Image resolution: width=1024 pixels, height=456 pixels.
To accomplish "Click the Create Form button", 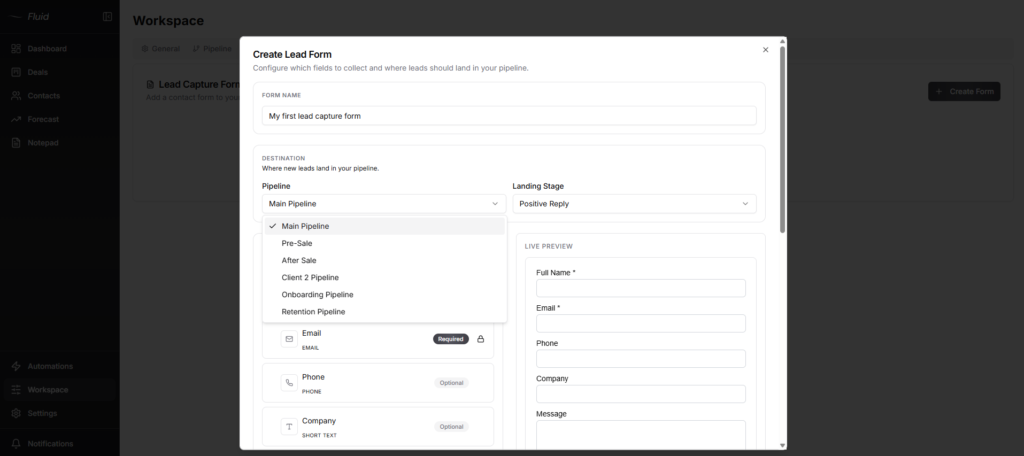I will [964, 91].
